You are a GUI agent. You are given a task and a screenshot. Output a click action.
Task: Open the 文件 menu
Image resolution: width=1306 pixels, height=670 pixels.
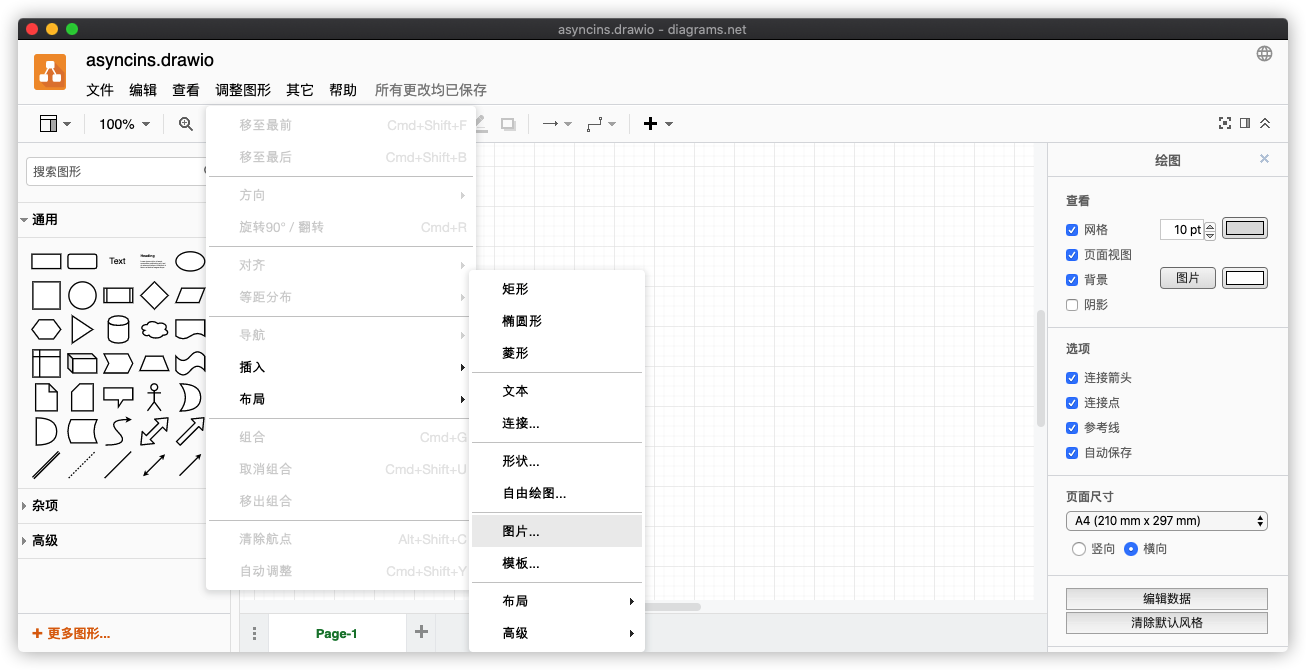[x=100, y=90]
